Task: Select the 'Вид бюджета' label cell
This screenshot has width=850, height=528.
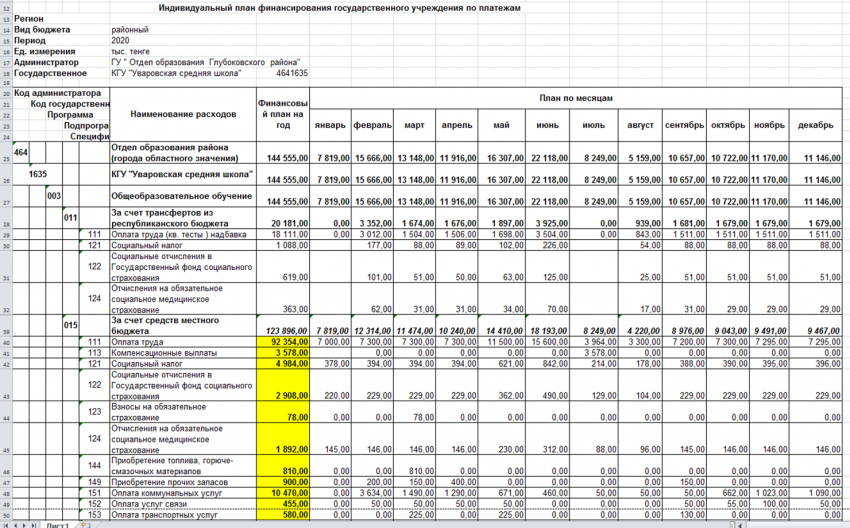Action: click(42, 29)
